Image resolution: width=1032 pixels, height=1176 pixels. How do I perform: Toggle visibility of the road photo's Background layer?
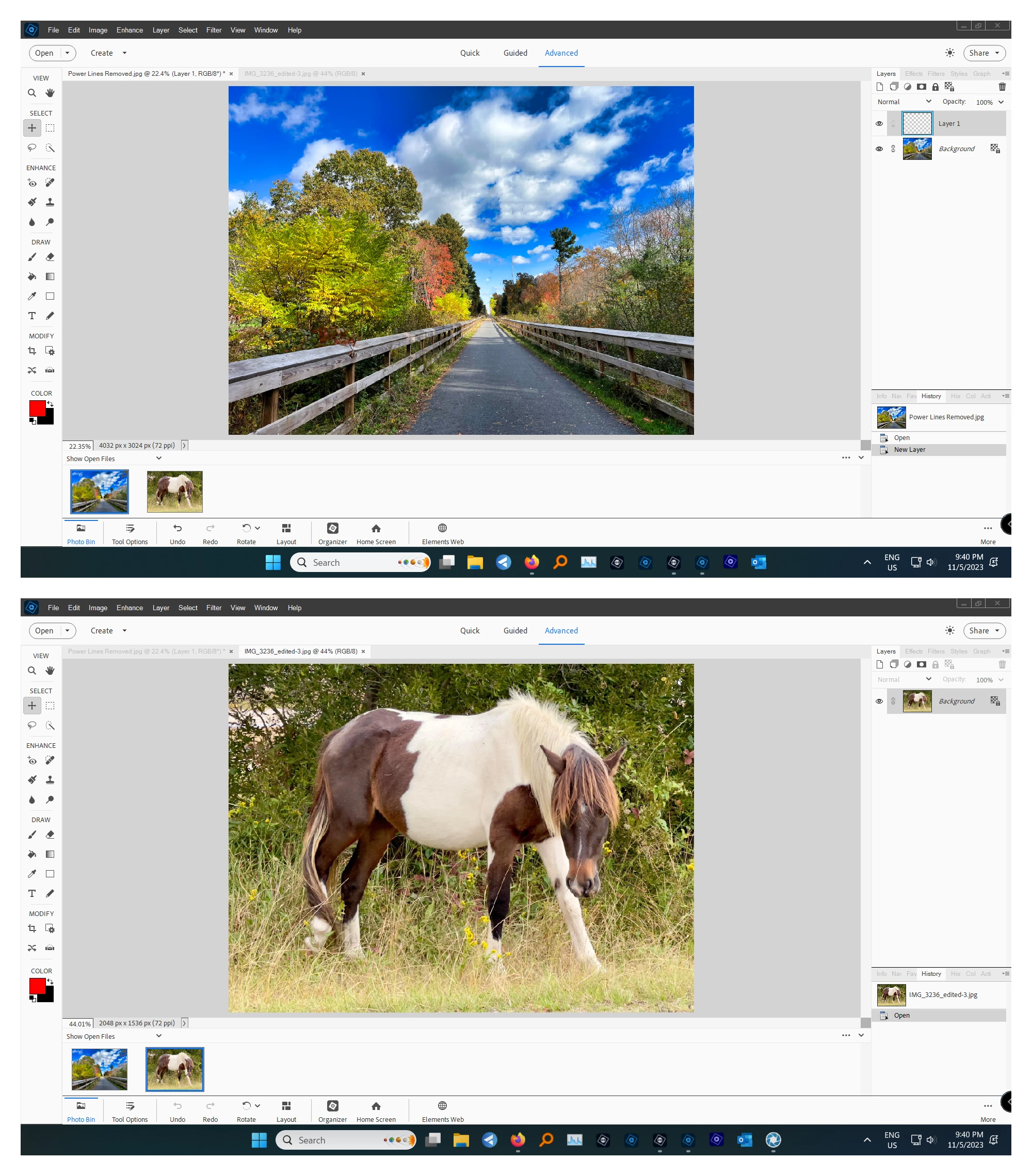(878, 149)
